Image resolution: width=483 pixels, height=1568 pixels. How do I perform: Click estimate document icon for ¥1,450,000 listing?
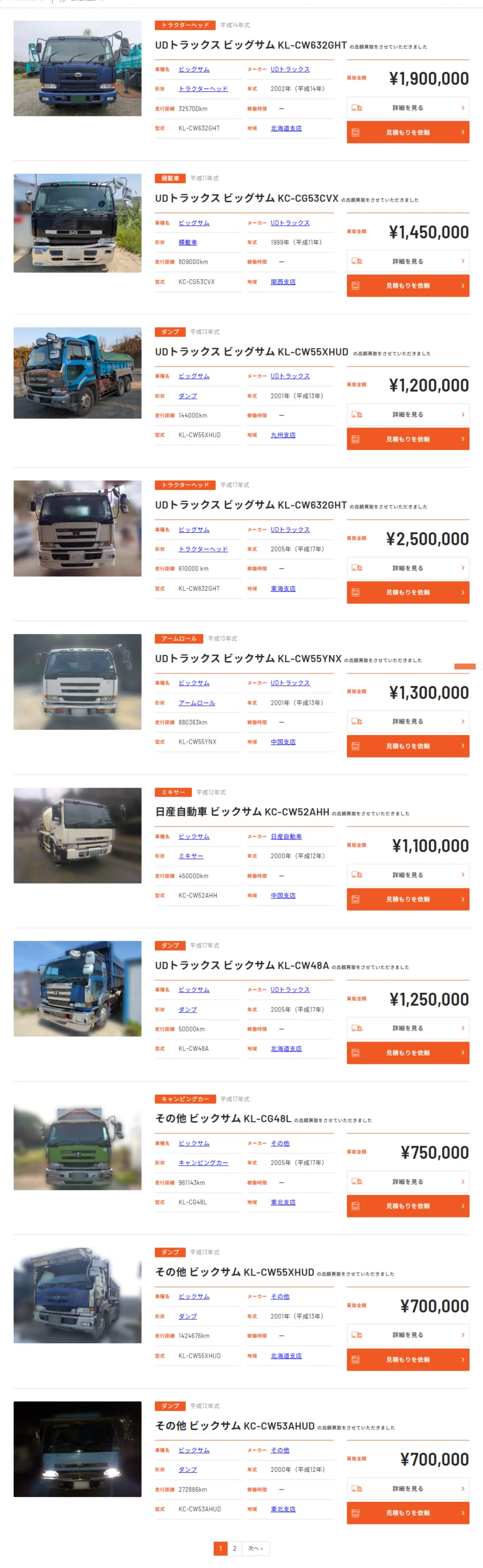coord(356,285)
